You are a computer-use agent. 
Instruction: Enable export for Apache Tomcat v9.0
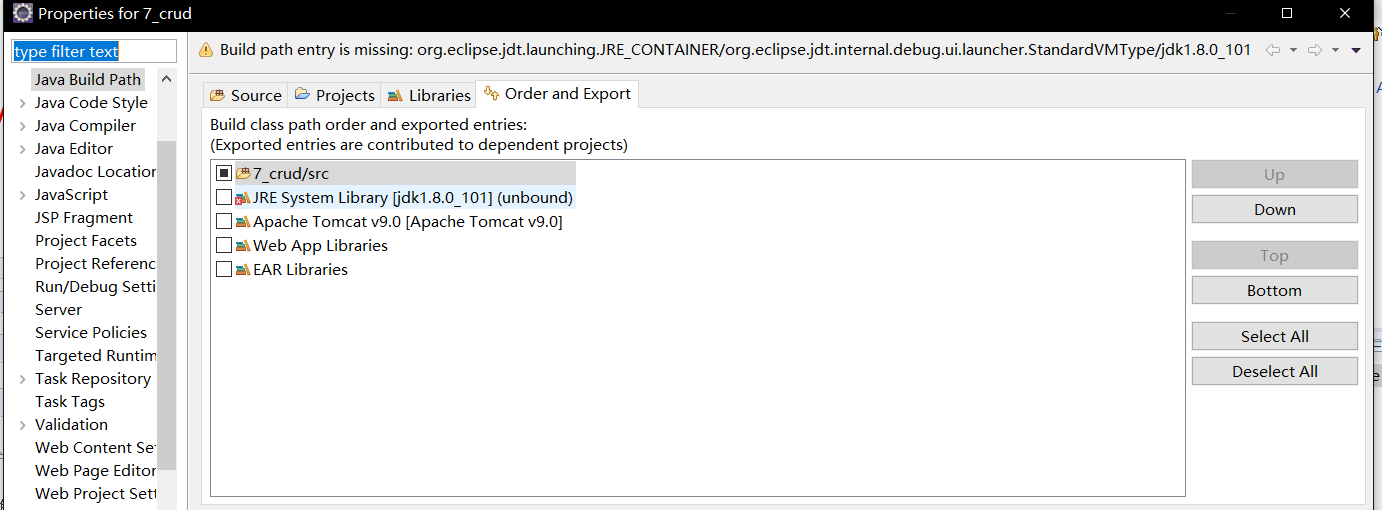pyautogui.click(x=224, y=222)
